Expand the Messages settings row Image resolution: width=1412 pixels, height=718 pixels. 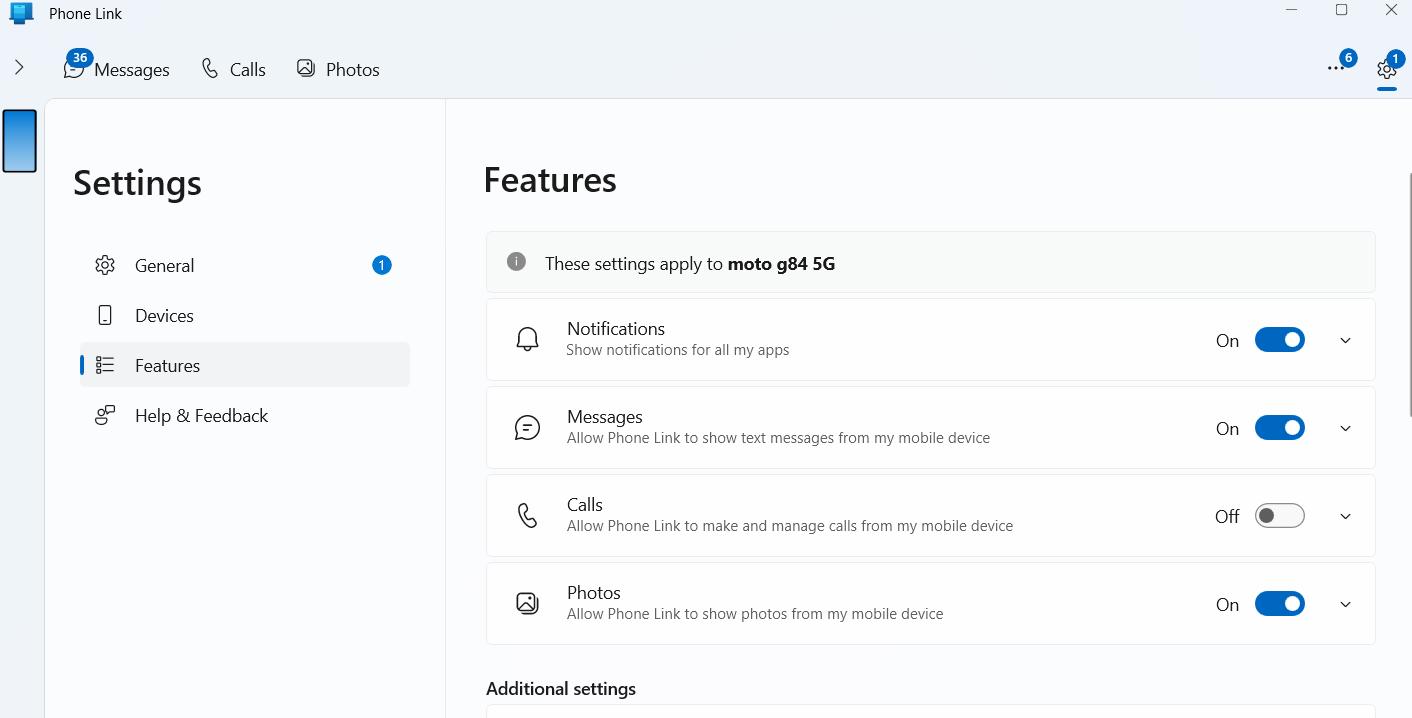[x=1345, y=428]
